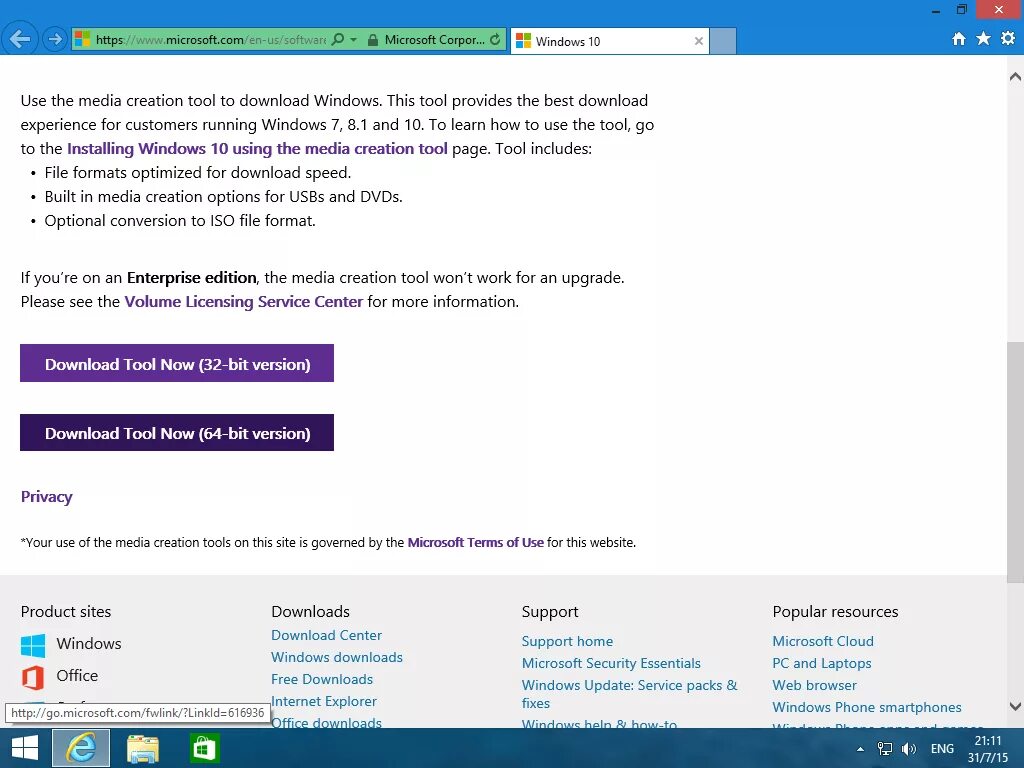The width and height of the screenshot is (1024, 768).
Task: Open Support home link
Action: (x=567, y=641)
